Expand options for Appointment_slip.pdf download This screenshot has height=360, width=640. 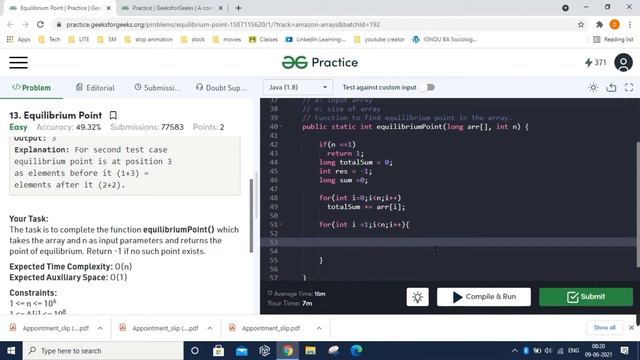pos(319,328)
